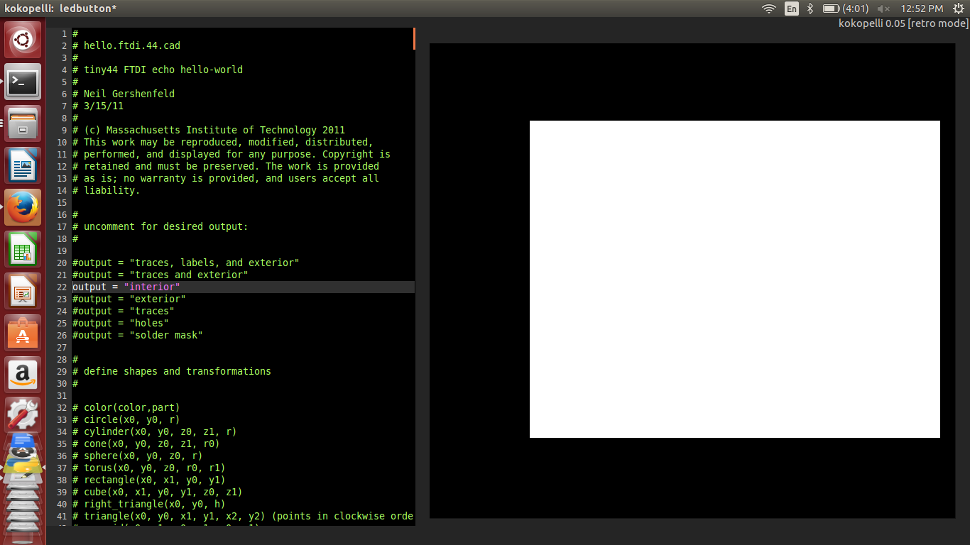Launch Terminal from the dock
The width and height of the screenshot is (970, 545).
23,82
